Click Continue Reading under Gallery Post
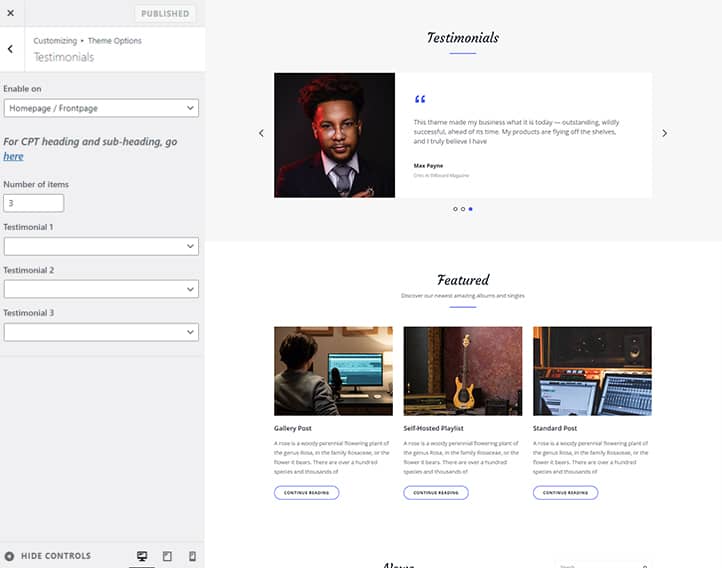The height and width of the screenshot is (568, 722). click(x=307, y=493)
